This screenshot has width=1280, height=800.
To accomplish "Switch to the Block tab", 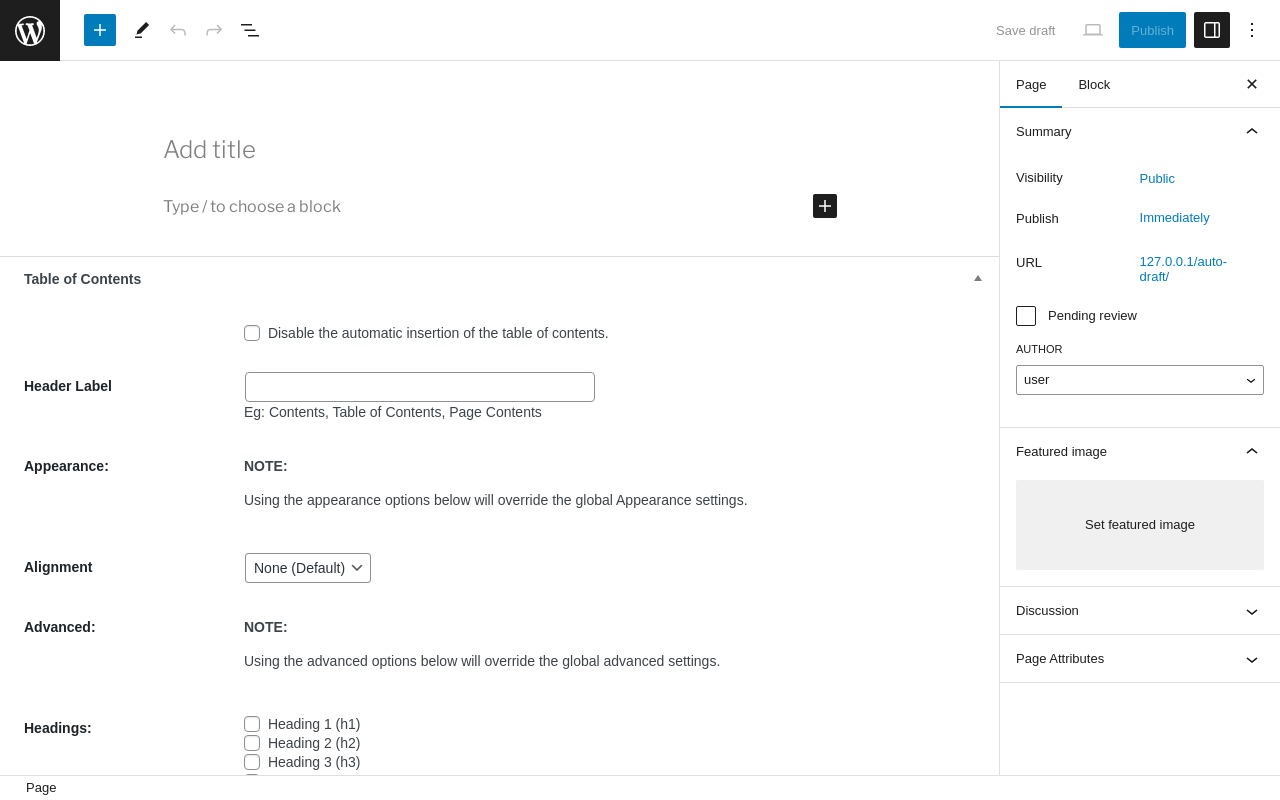I will 1094,85.
